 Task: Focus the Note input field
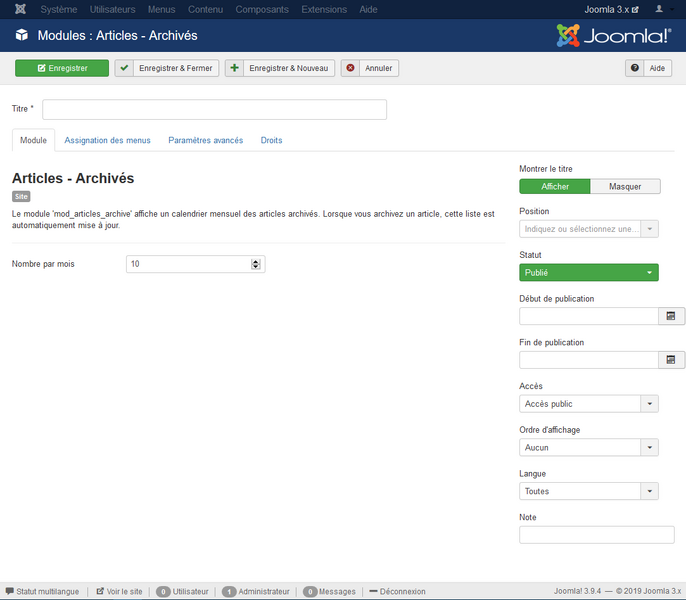[x=597, y=535]
